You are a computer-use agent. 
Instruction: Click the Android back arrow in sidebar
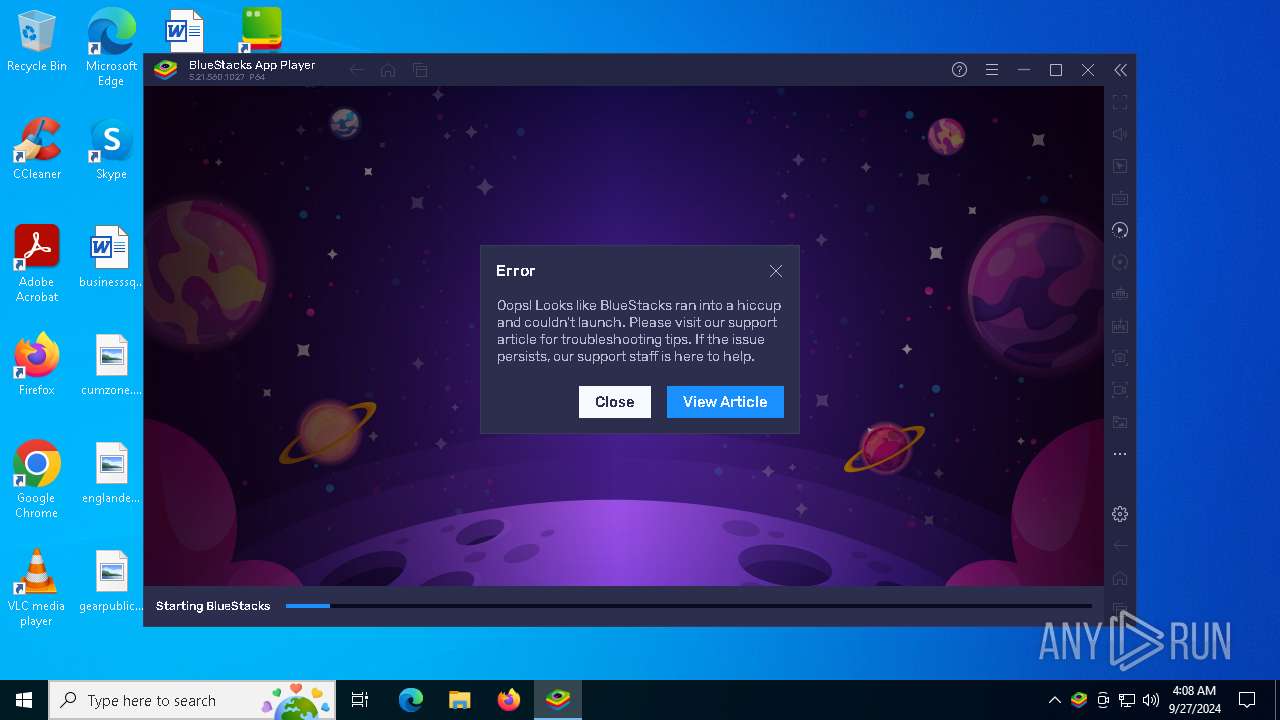click(1120, 546)
